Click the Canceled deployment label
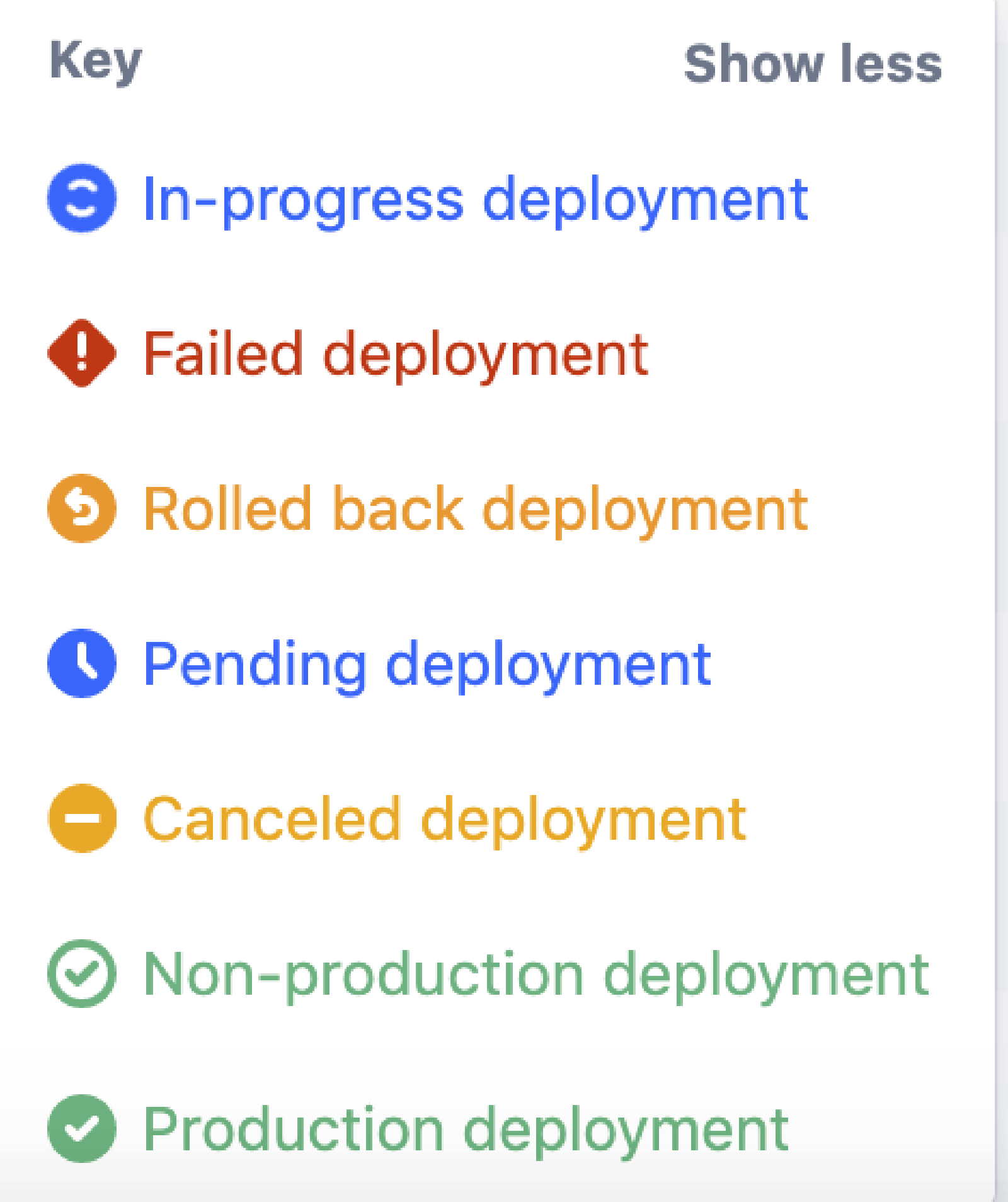Image resolution: width=1008 pixels, height=1202 pixels. [444, 818]
